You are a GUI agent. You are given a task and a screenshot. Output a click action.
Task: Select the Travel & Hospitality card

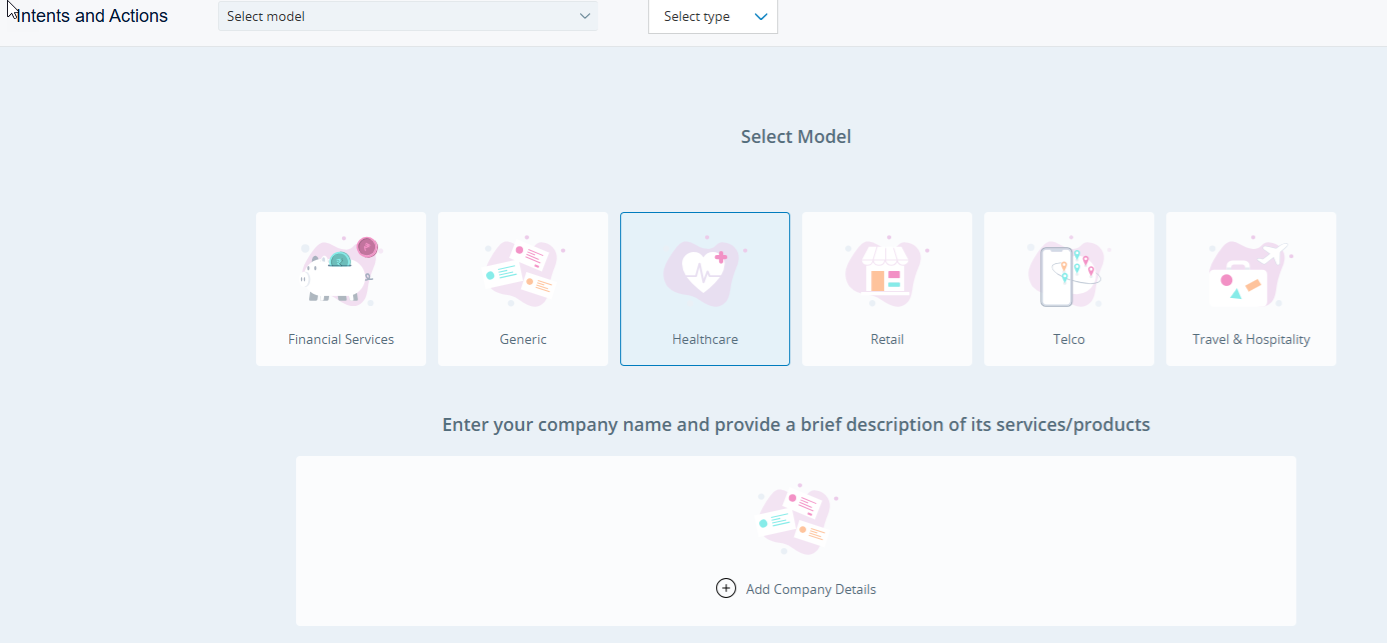pos(1250,289)
